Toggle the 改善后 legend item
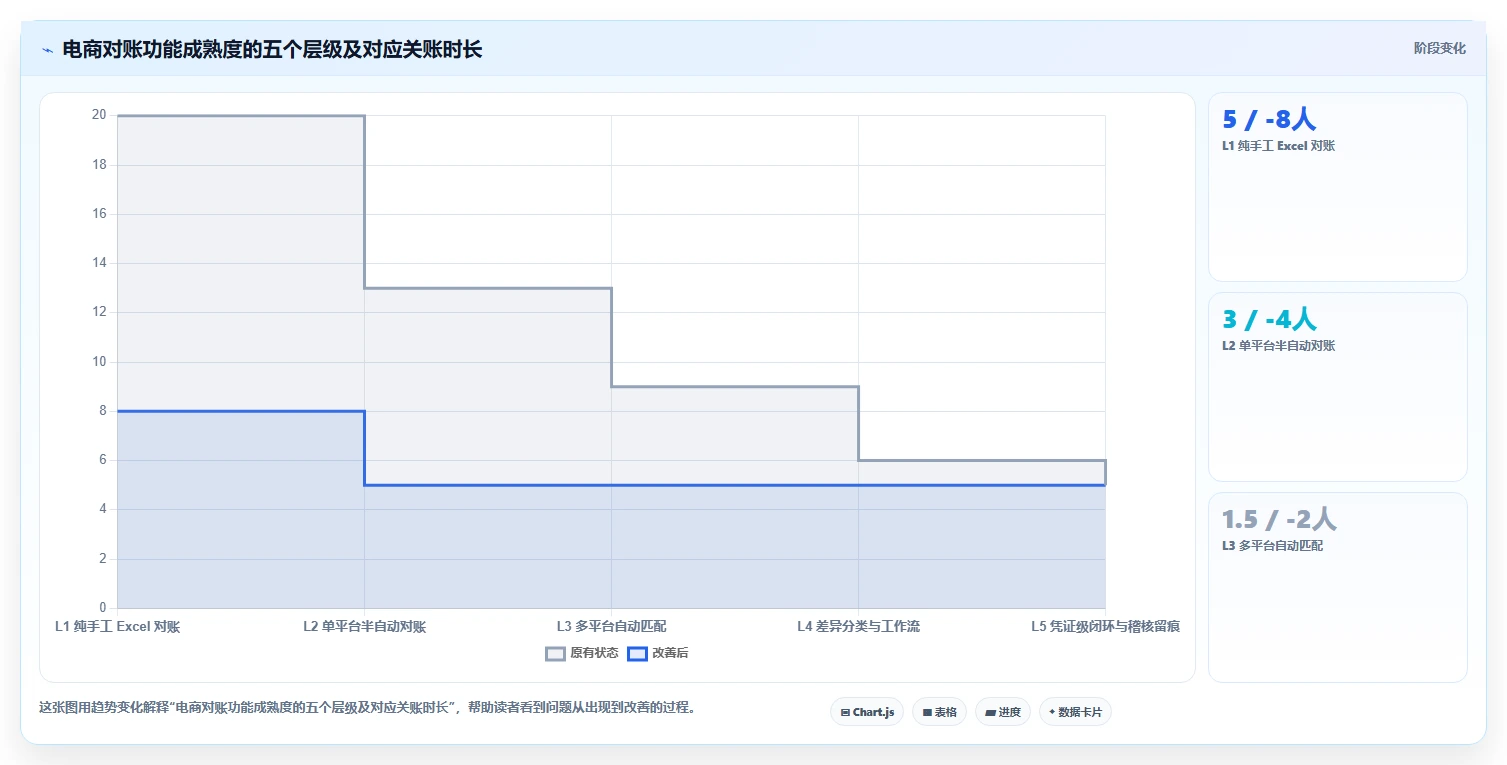 [658, 653]
